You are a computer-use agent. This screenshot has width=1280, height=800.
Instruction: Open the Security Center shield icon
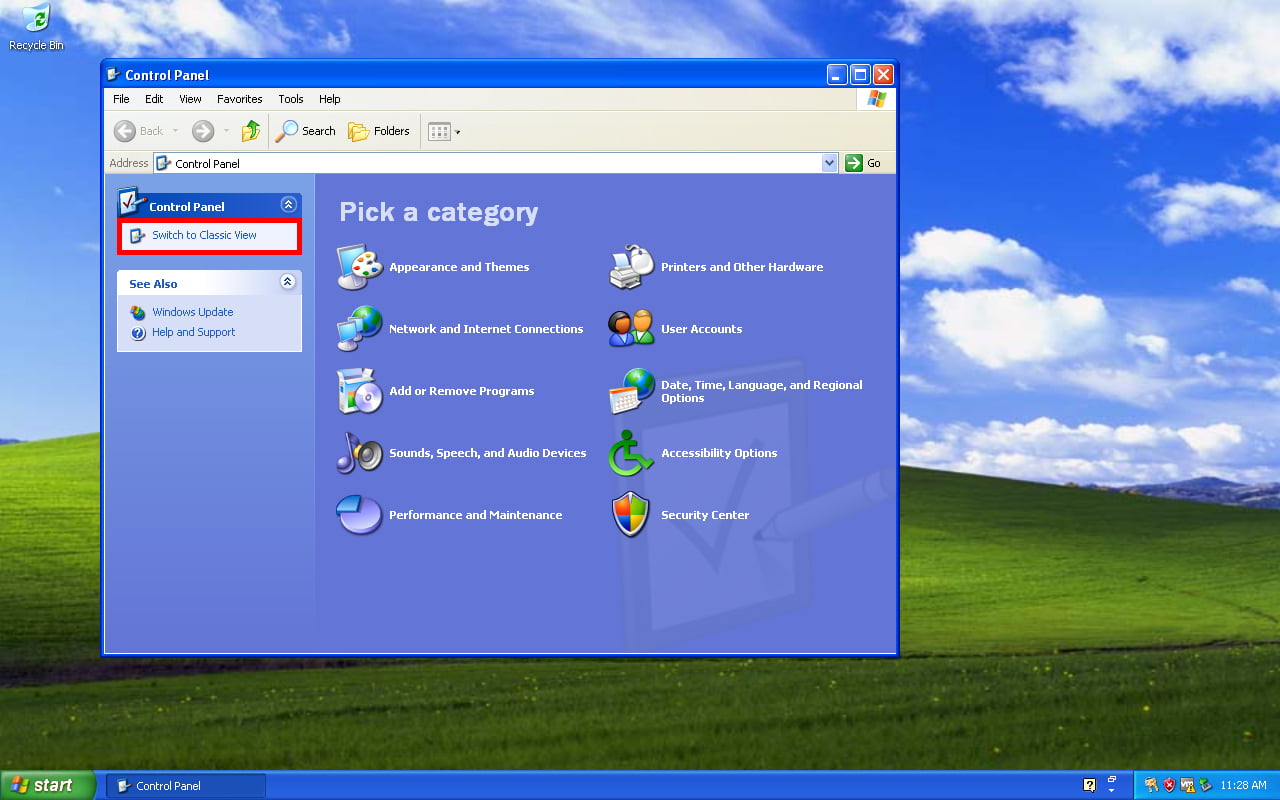(632, 515)
